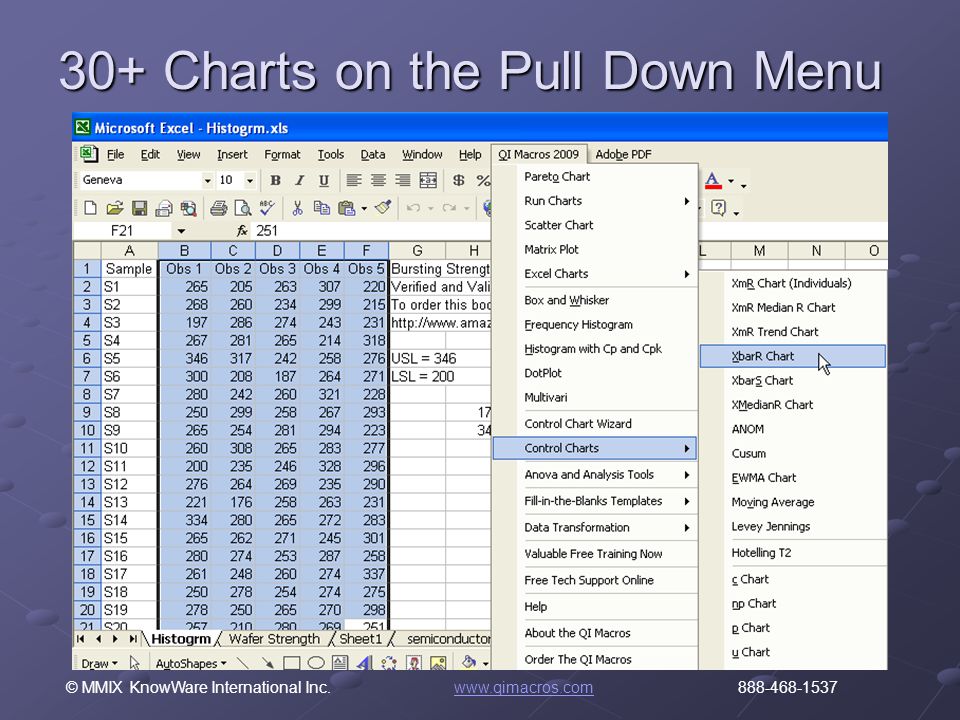Click the Merge and Center icon

click(x=428, y=180)
